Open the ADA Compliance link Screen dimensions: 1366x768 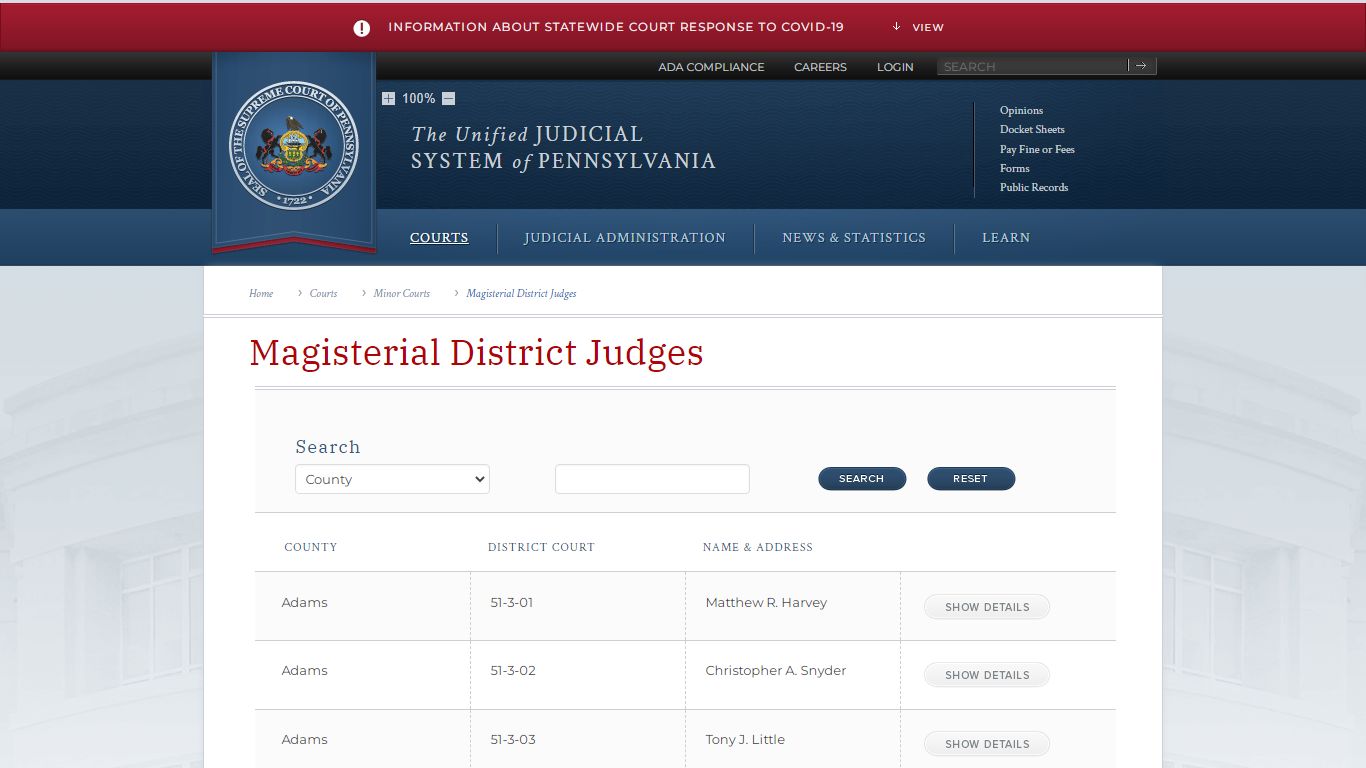click(x=711, y=67)
